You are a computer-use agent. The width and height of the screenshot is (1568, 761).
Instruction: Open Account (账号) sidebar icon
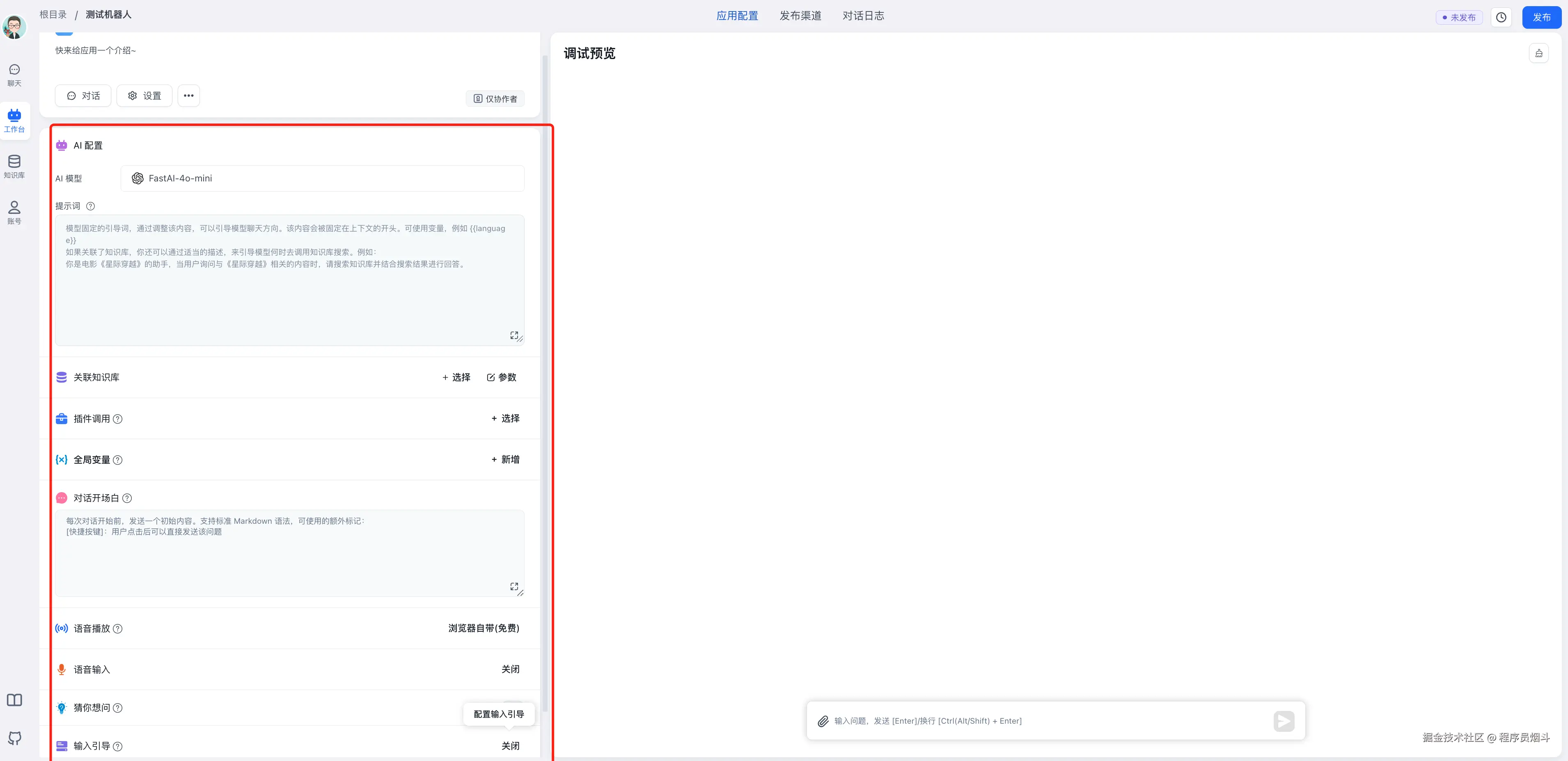[x=14, y=212]
